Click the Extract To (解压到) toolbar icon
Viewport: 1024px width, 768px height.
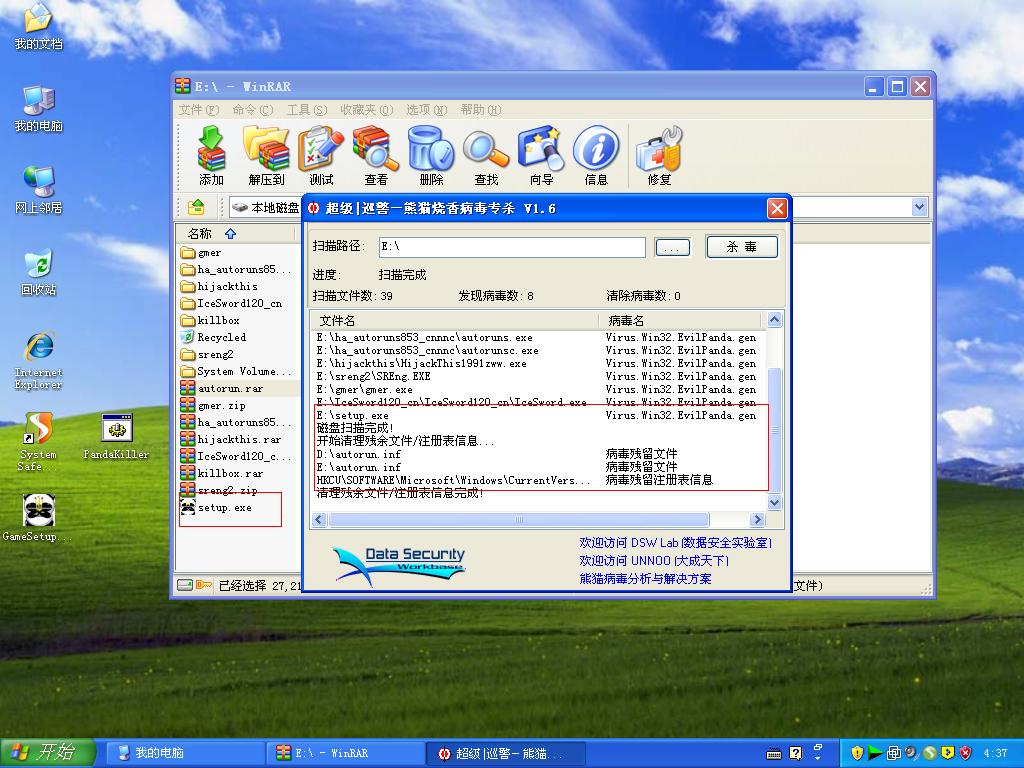click(x=266, y=156)
